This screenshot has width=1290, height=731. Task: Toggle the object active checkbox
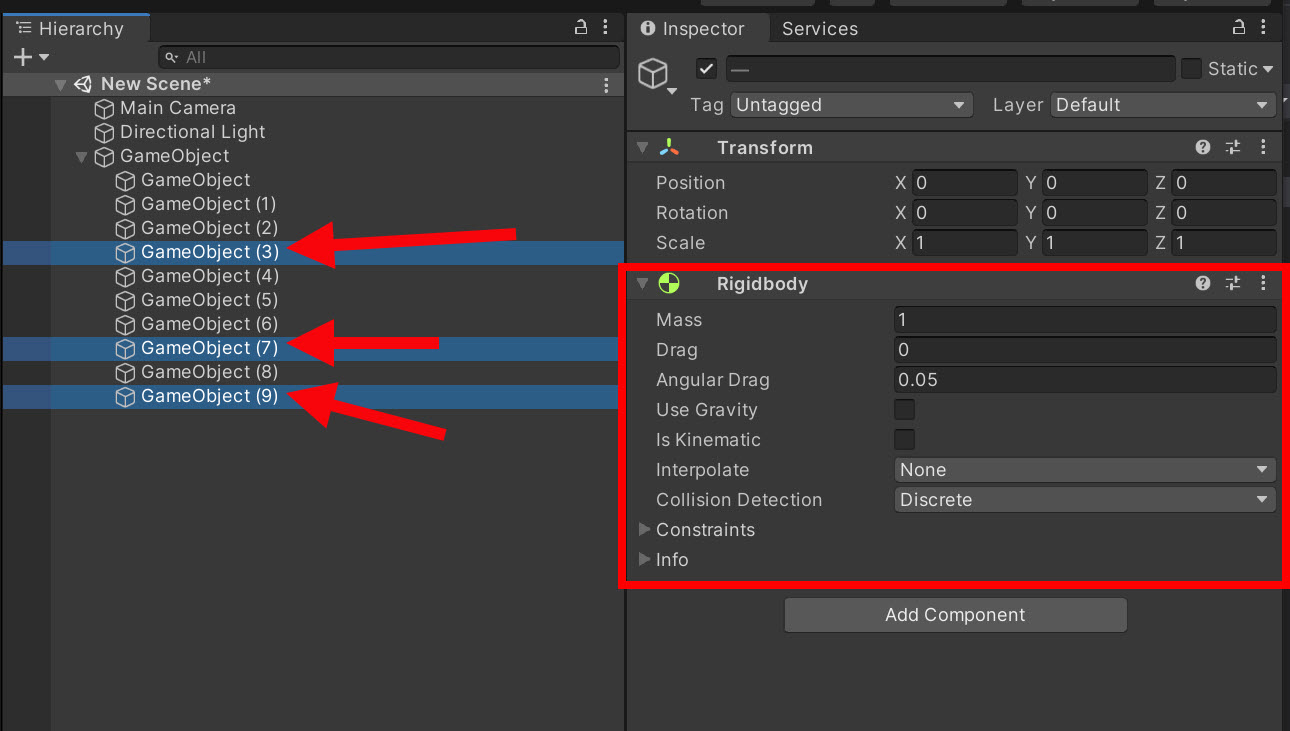point(707,69)
